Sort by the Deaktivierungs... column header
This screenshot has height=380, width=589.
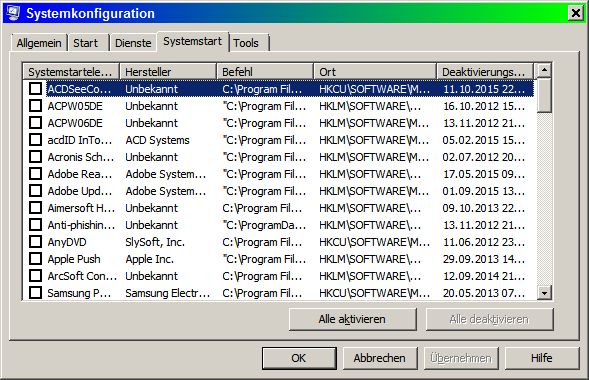point(485,71)
